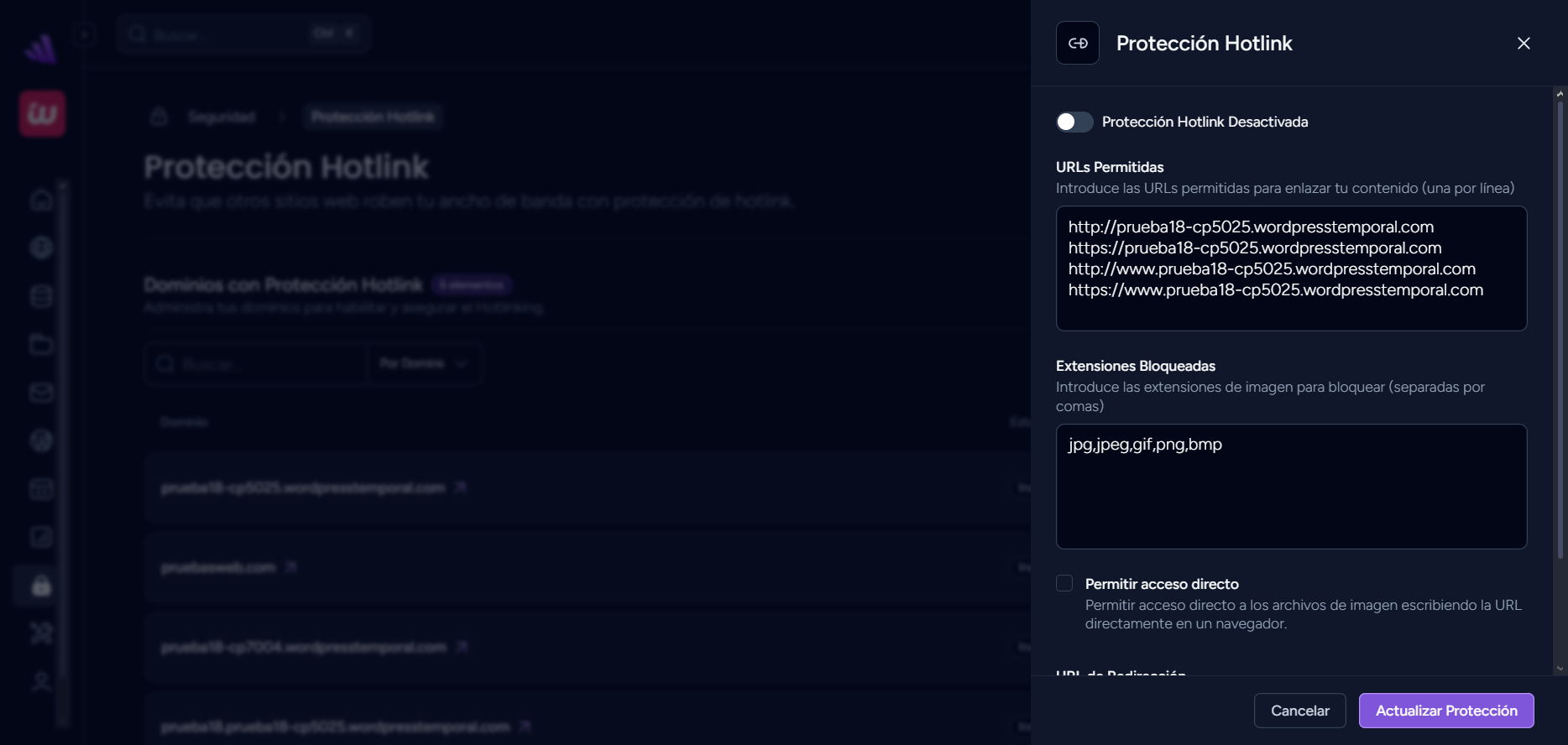The width and height of the screenshot is (1568, 745).
Task: Click inside the URLs Permitidas text area
Action: pos(1290,268)
